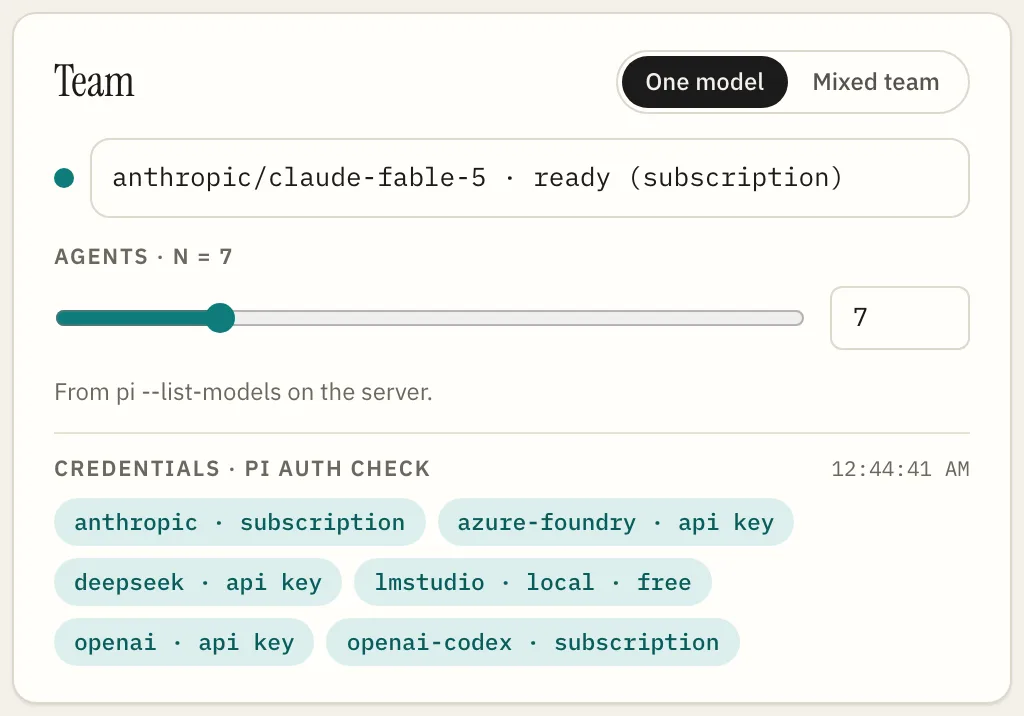Click the 12:44:41 AM timestamp
Viewport: 1024px width, 716px height.
click(900, 469)
